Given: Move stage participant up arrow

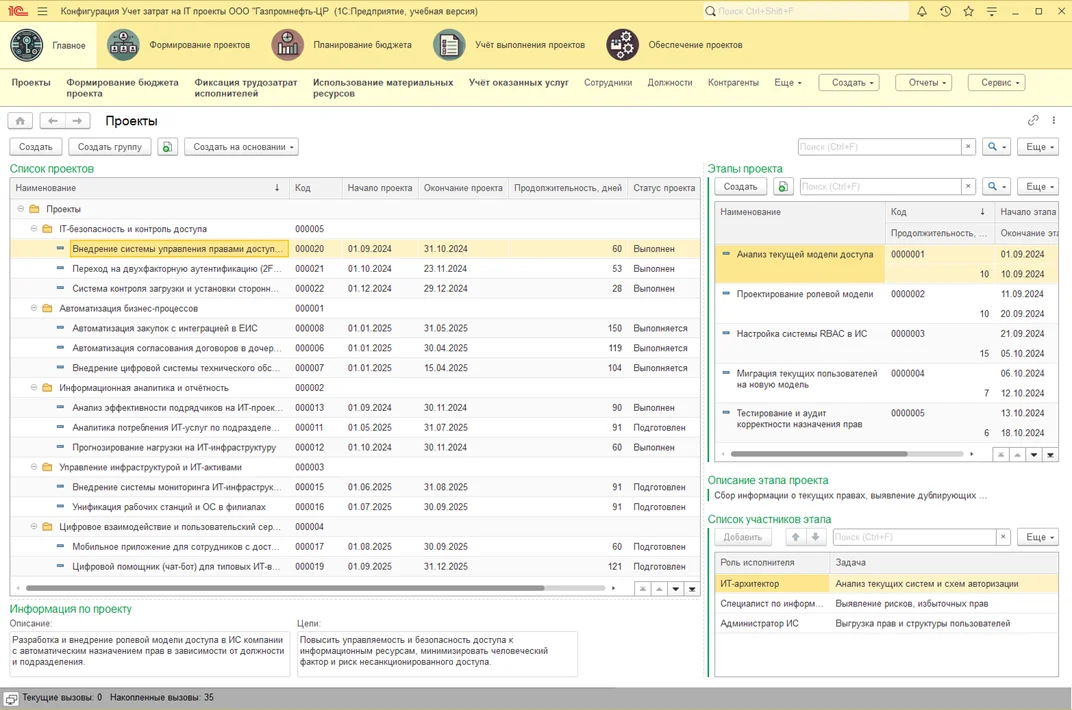Looking at the screenshot, I should tap(795, 537).
